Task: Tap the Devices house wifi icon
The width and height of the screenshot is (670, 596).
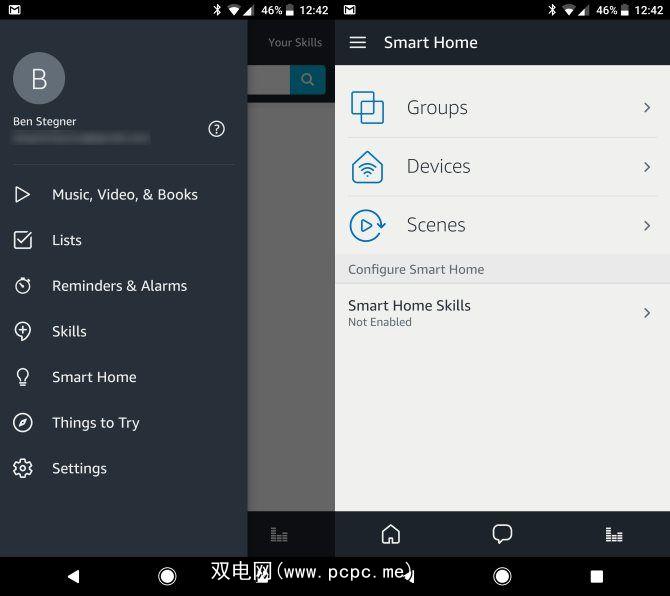Action: tap(367, 167)
